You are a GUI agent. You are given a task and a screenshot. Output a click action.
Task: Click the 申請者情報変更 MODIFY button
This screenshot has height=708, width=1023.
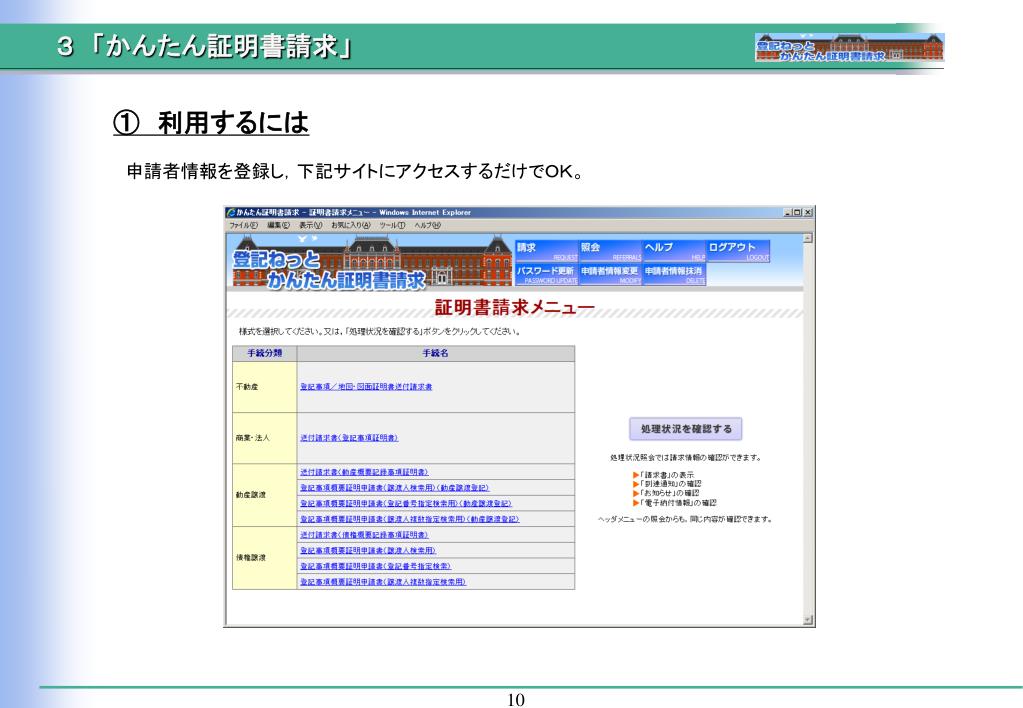pos(611,274)
